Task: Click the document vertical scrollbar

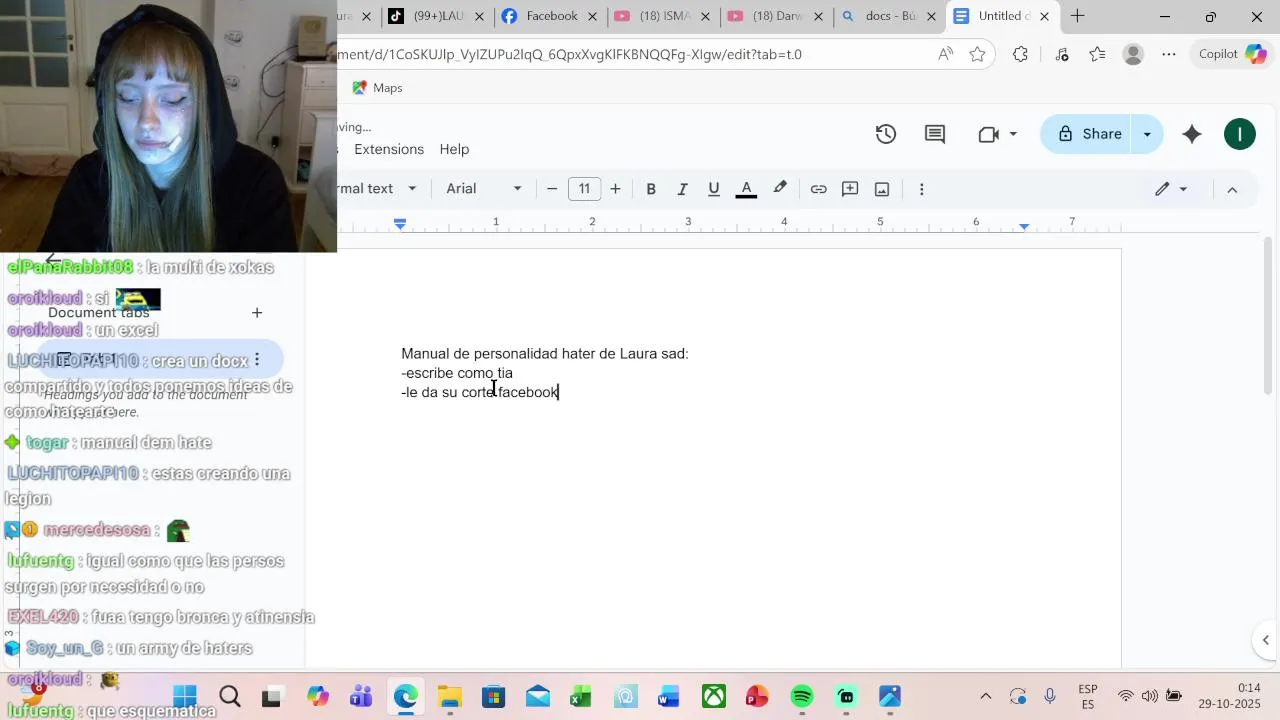Action: pyautogui.click(x=1269, y=315)
